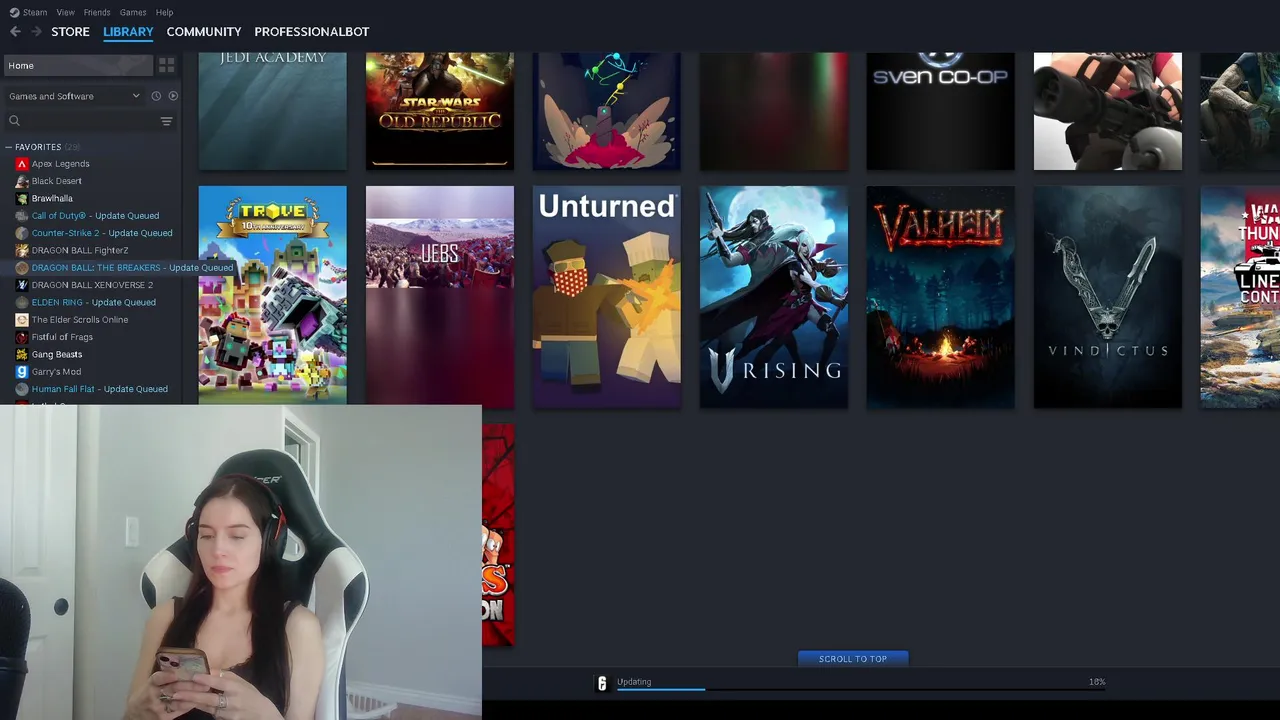Image resolution: width=1280 pixels, height=720 pixels.
Task: Open the V Rising game cover
Action: coord(774,297)
